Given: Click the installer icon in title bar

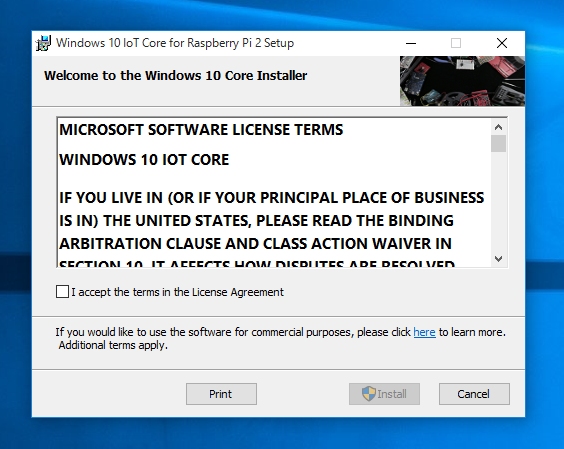Looking at the screenshot, I should (x=44, y=43).
